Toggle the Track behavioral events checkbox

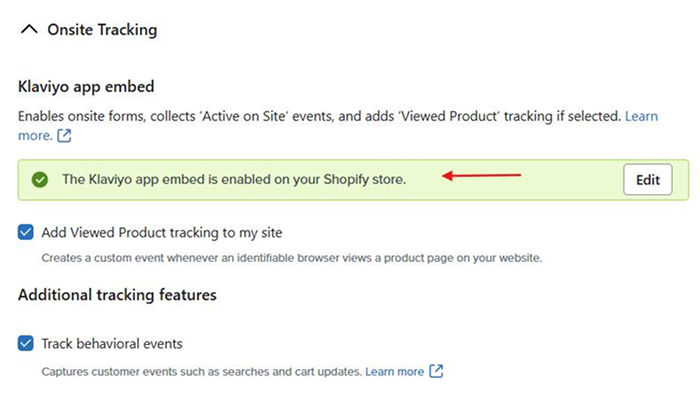[25, 343]
